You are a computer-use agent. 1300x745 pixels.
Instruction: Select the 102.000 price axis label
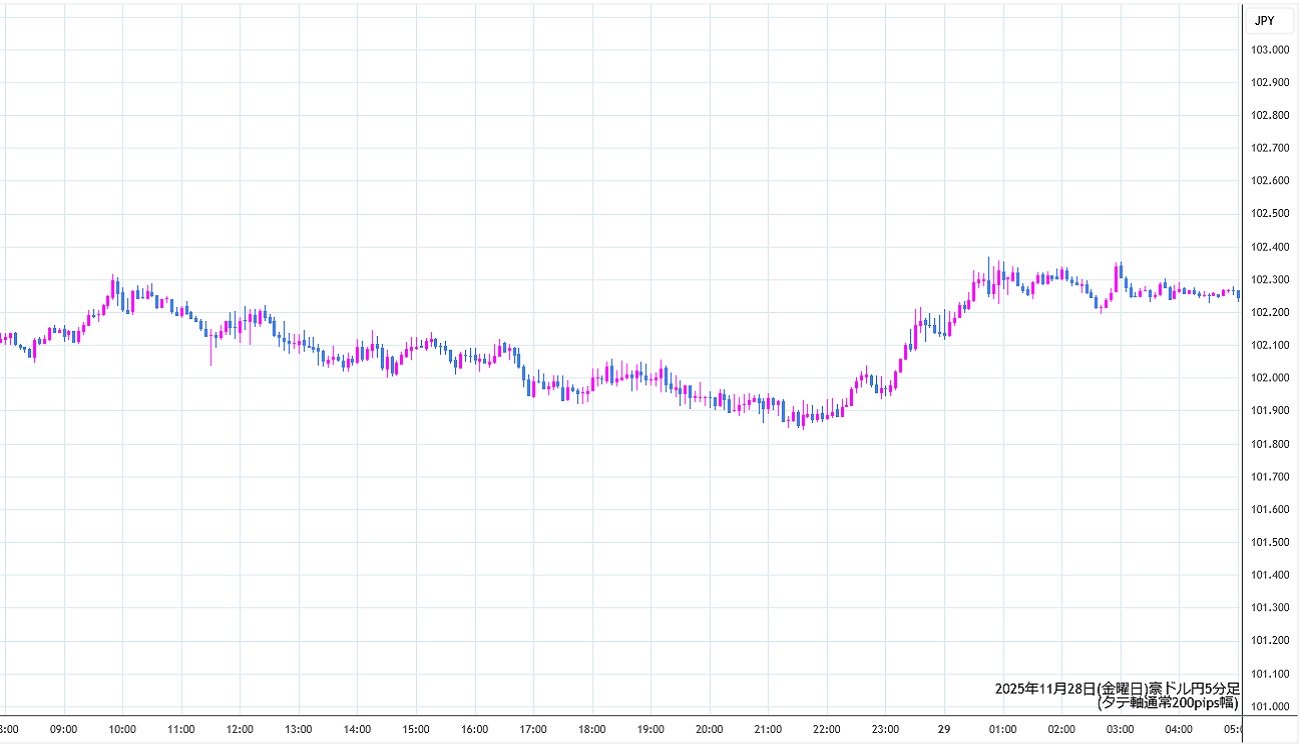click(1269, 378)
